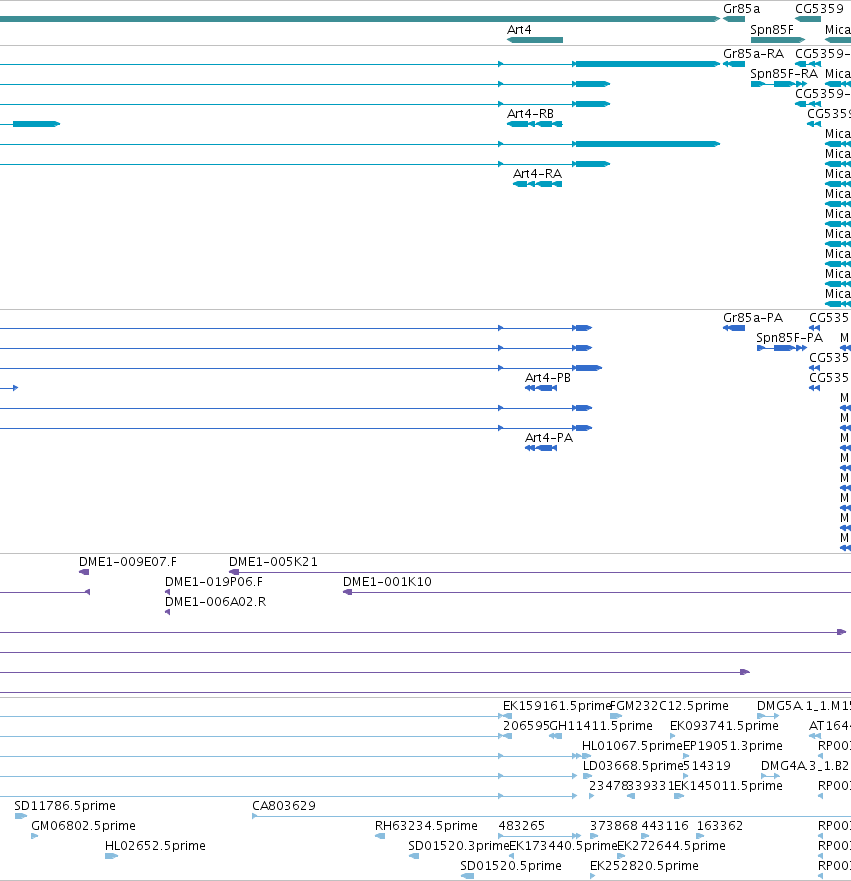Click the 163362 EST label
The height and width of the screenshot is (881, 851).
[x=720, y=826]
